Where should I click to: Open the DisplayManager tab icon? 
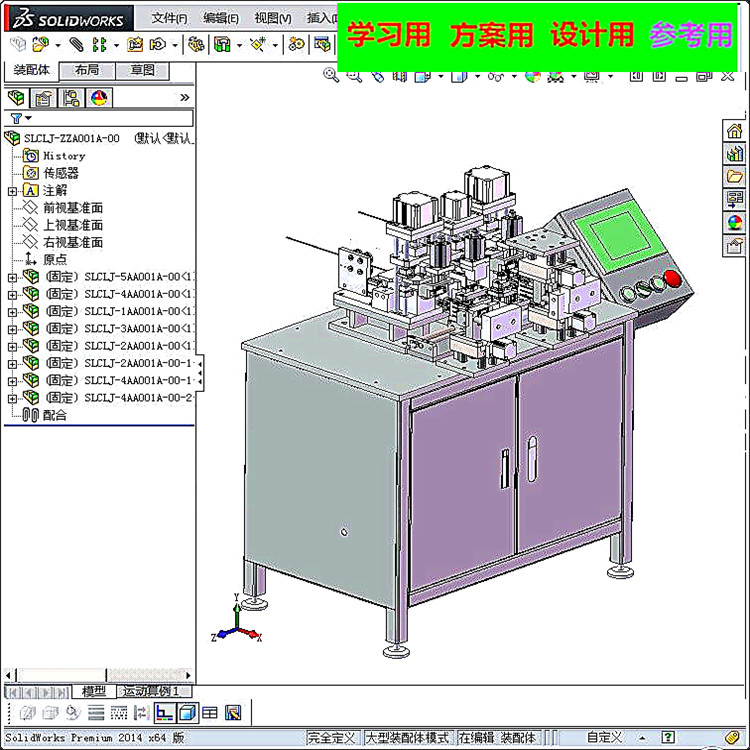coord(99,98)
